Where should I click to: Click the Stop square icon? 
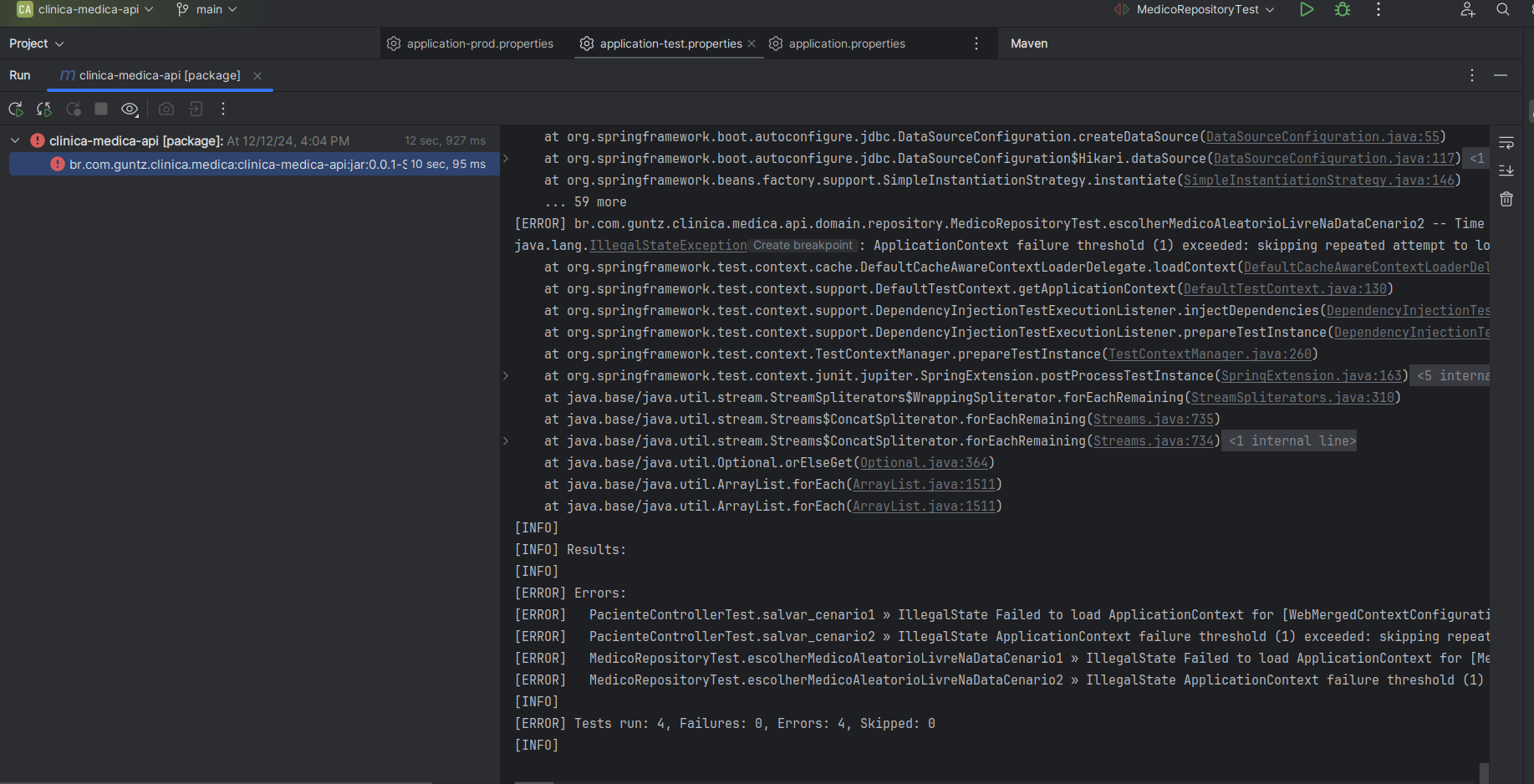[x=101, y=109]
